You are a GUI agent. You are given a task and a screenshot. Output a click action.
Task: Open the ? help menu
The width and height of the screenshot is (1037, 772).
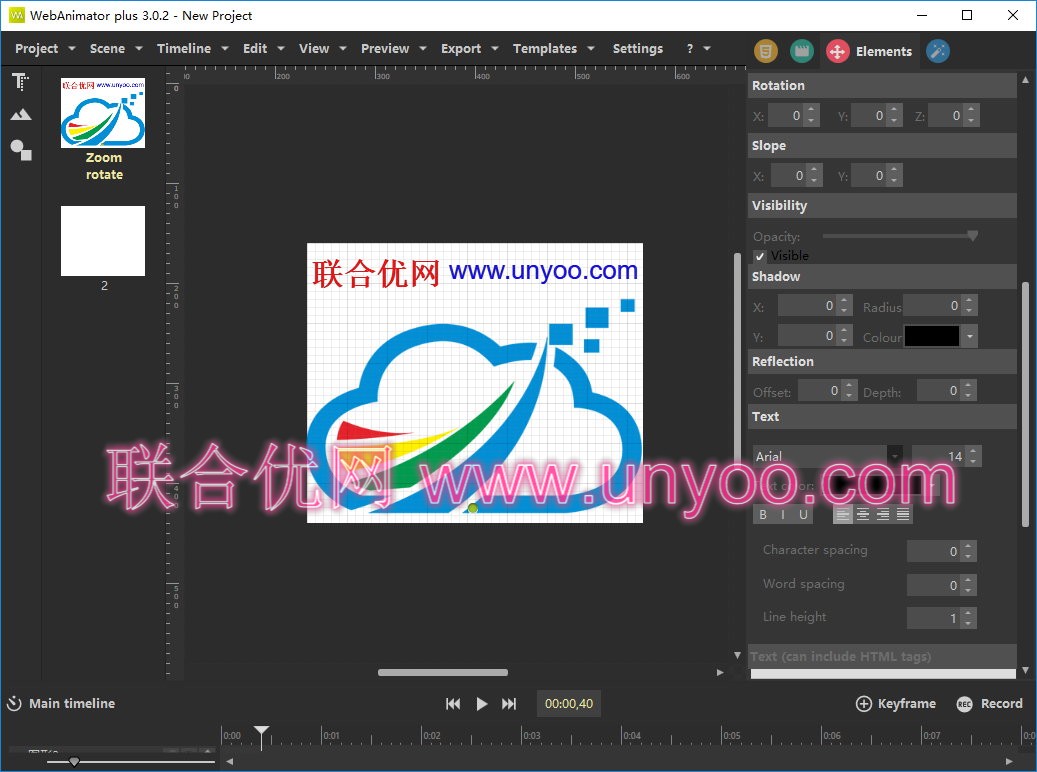click(x=698, y=48)
